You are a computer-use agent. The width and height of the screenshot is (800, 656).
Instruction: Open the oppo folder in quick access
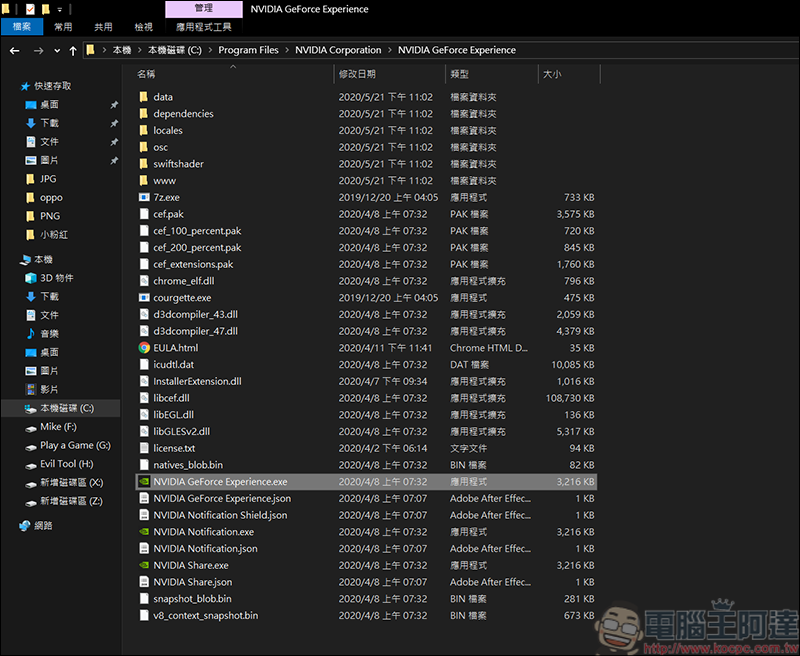tap(51, 197)
